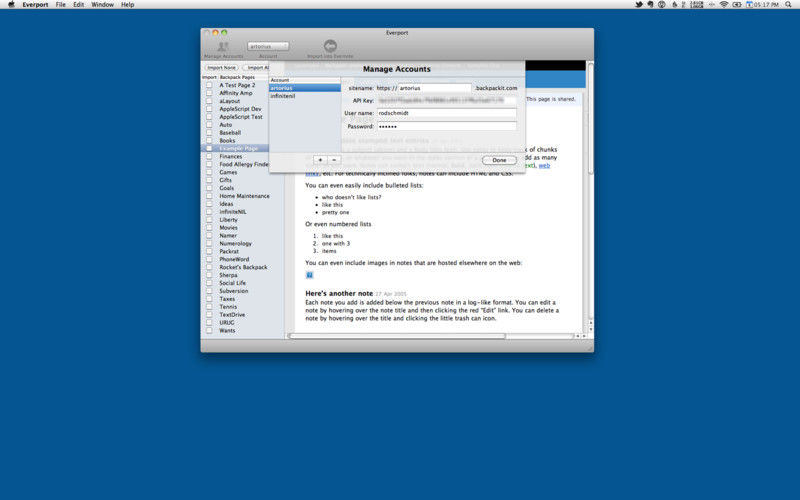Click the User name field

446,113
